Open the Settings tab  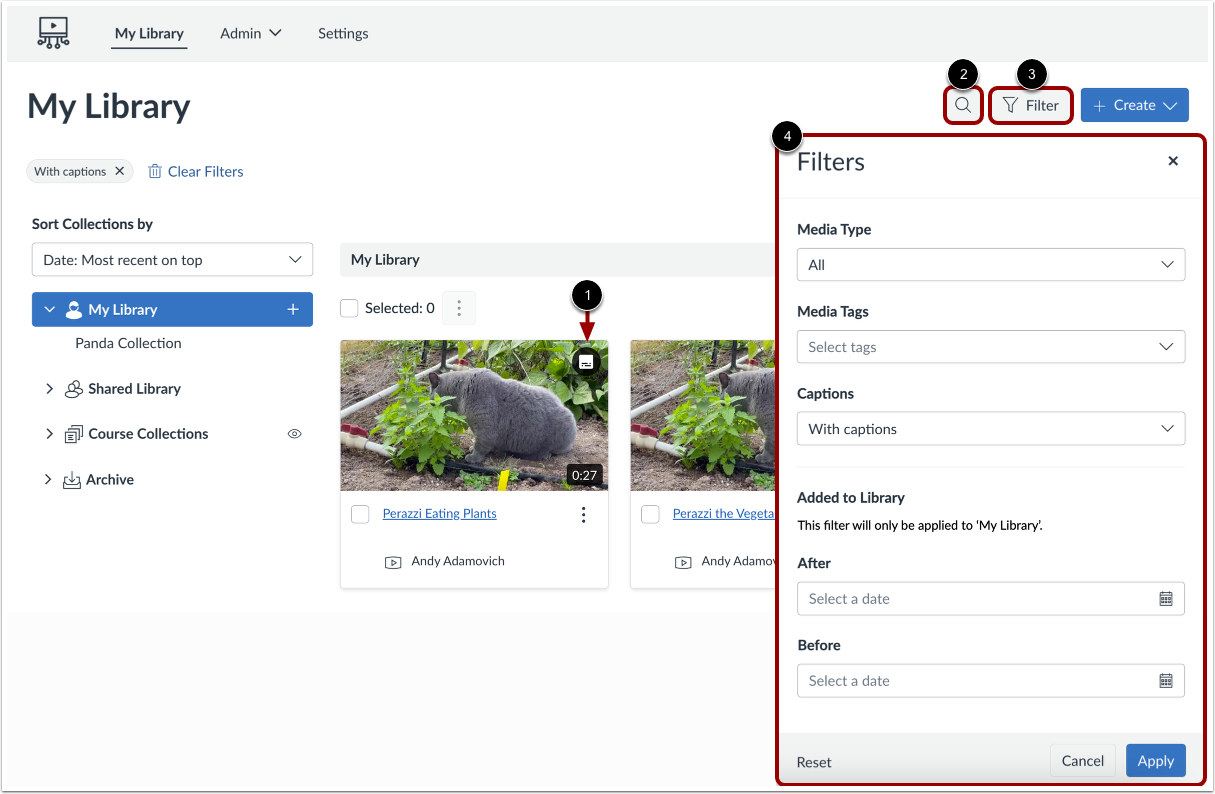[x=343, y=33]
